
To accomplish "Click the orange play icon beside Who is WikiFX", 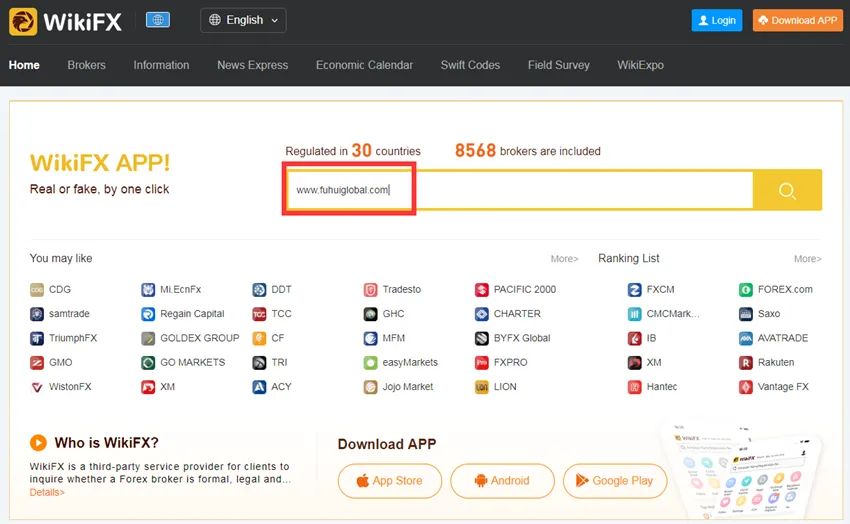I will pos(38,443).
